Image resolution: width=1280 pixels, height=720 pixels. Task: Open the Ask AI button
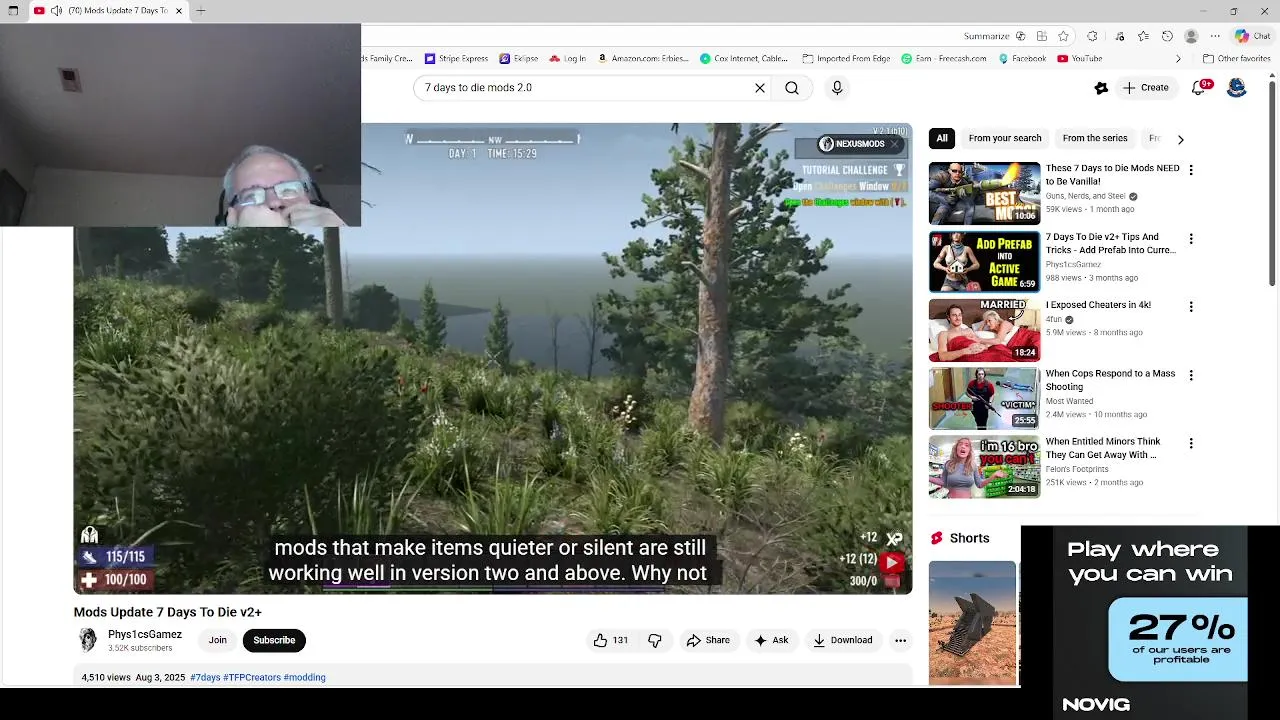click(x=771, y=640)
